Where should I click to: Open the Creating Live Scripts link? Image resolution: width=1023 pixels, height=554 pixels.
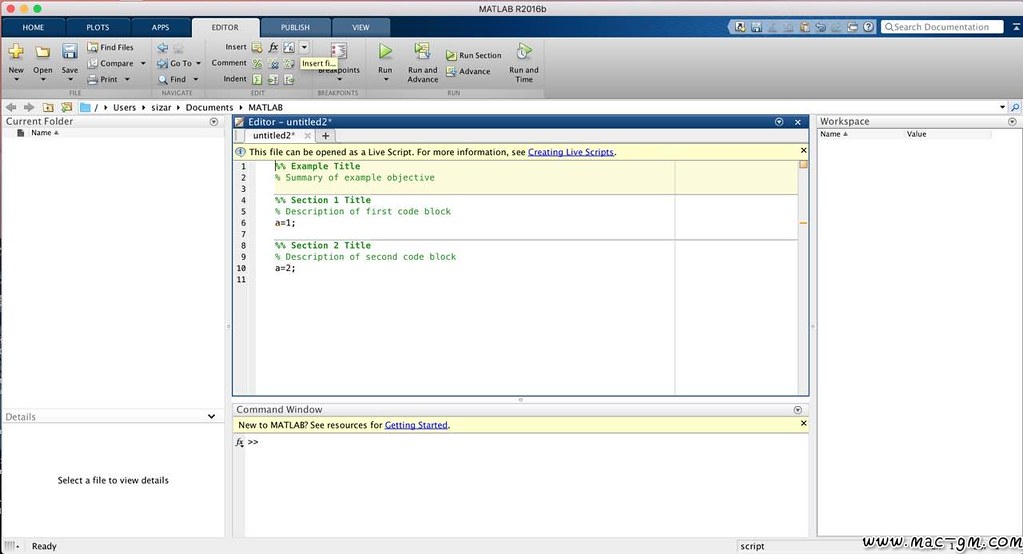(x=571, y=152)
